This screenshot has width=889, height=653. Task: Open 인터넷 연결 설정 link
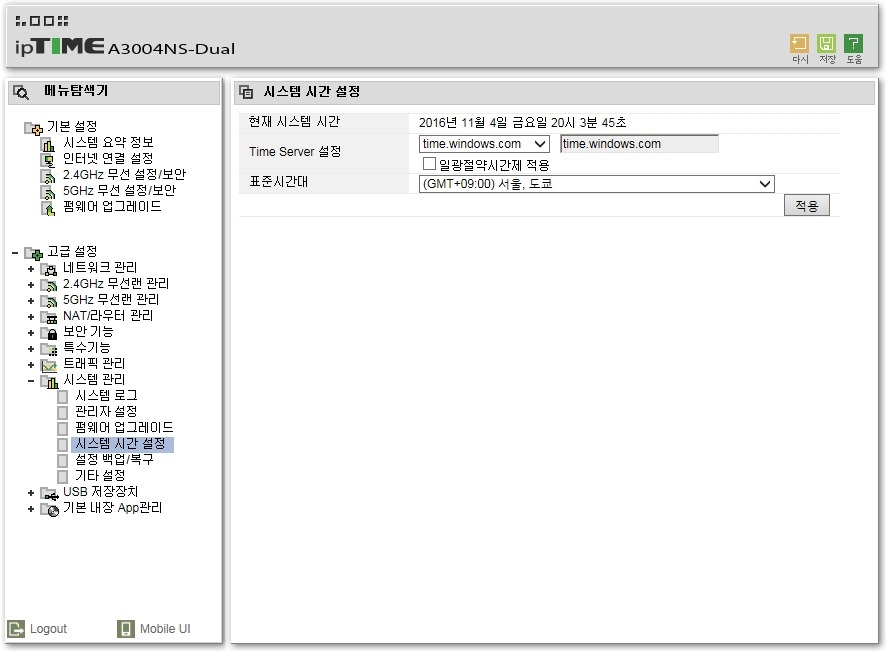pyautogui.click(x=108, y=158)
